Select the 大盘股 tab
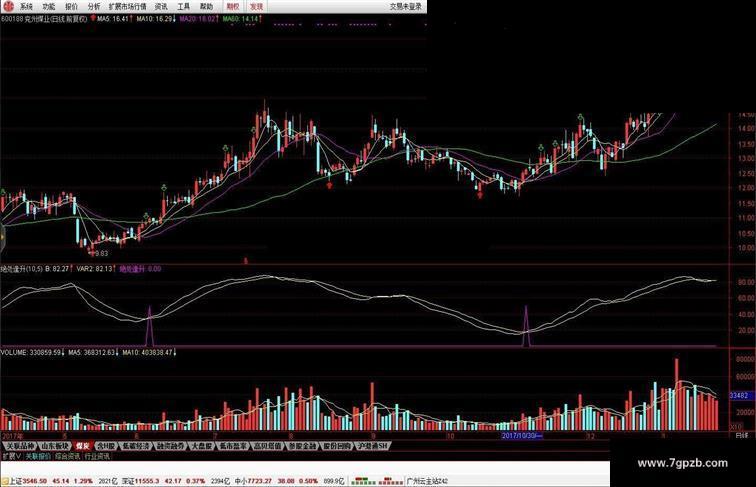The height and width of the screenshot is (487, 756). point(202,446)
